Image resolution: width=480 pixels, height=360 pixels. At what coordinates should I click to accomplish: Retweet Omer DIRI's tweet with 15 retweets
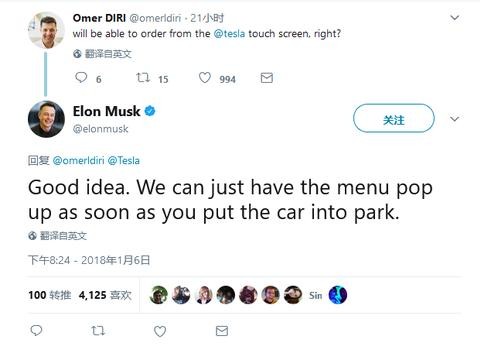tap(143, 78)
